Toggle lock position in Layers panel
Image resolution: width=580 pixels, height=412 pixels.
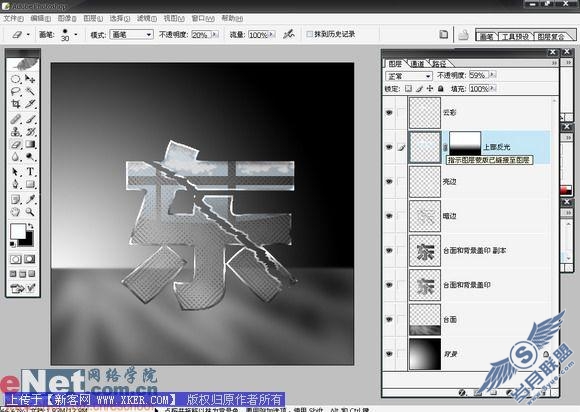430,89
